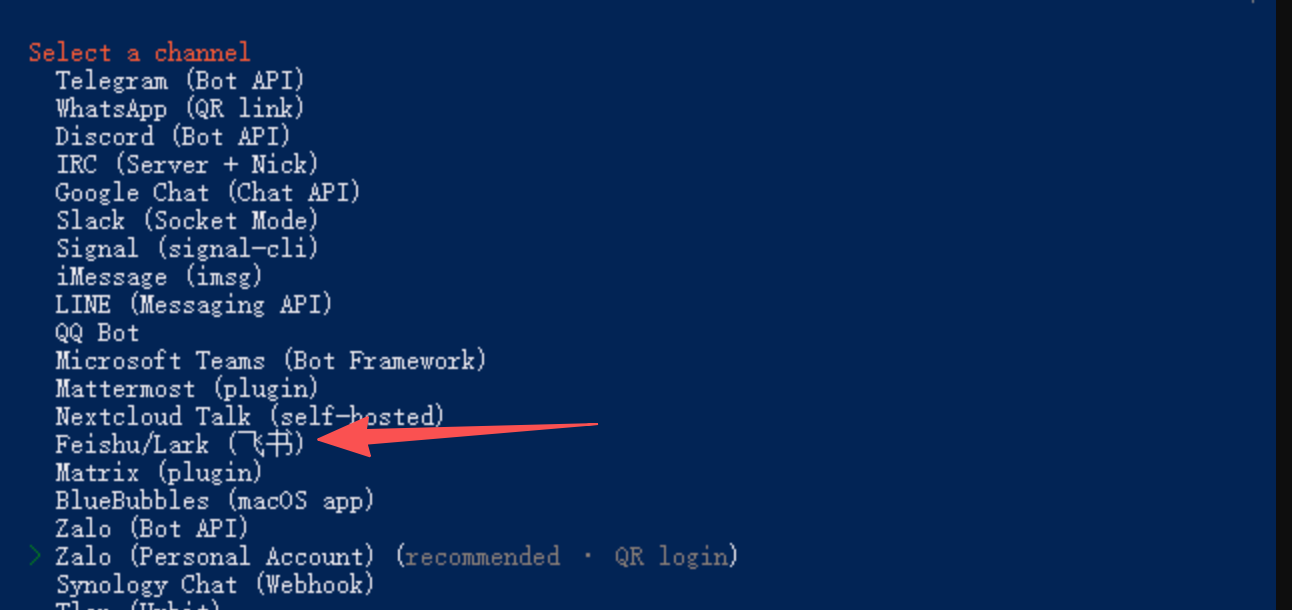This screenshot has height=610, width=1292.
Task: Choose Slack (Socket Mode) channel
Action: pyautogui.click(x=187, y=220)
